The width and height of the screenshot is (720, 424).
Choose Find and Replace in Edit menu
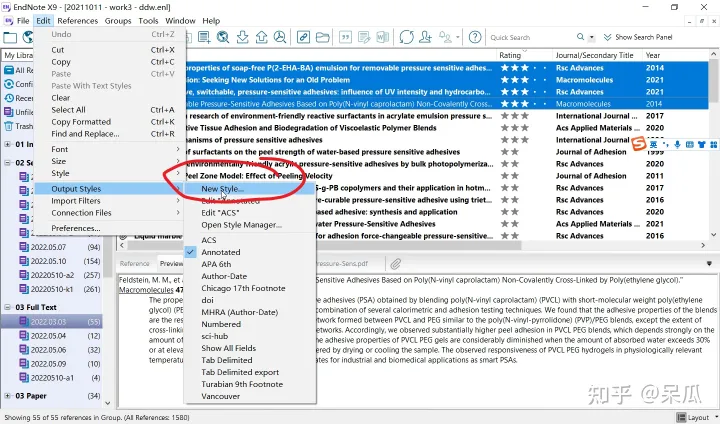click(85, 134)
